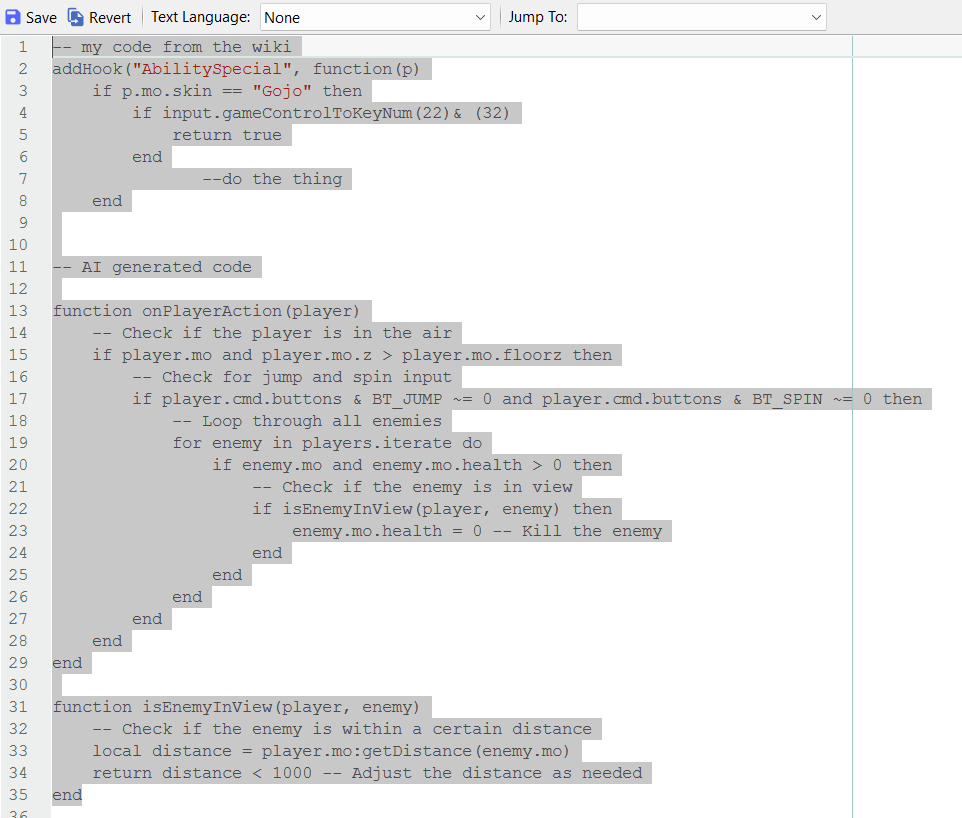Image resolution: width=962 pixels, height=818 pixels.
Task: Click the '--do the thing' comment
Action: (272, 179)
